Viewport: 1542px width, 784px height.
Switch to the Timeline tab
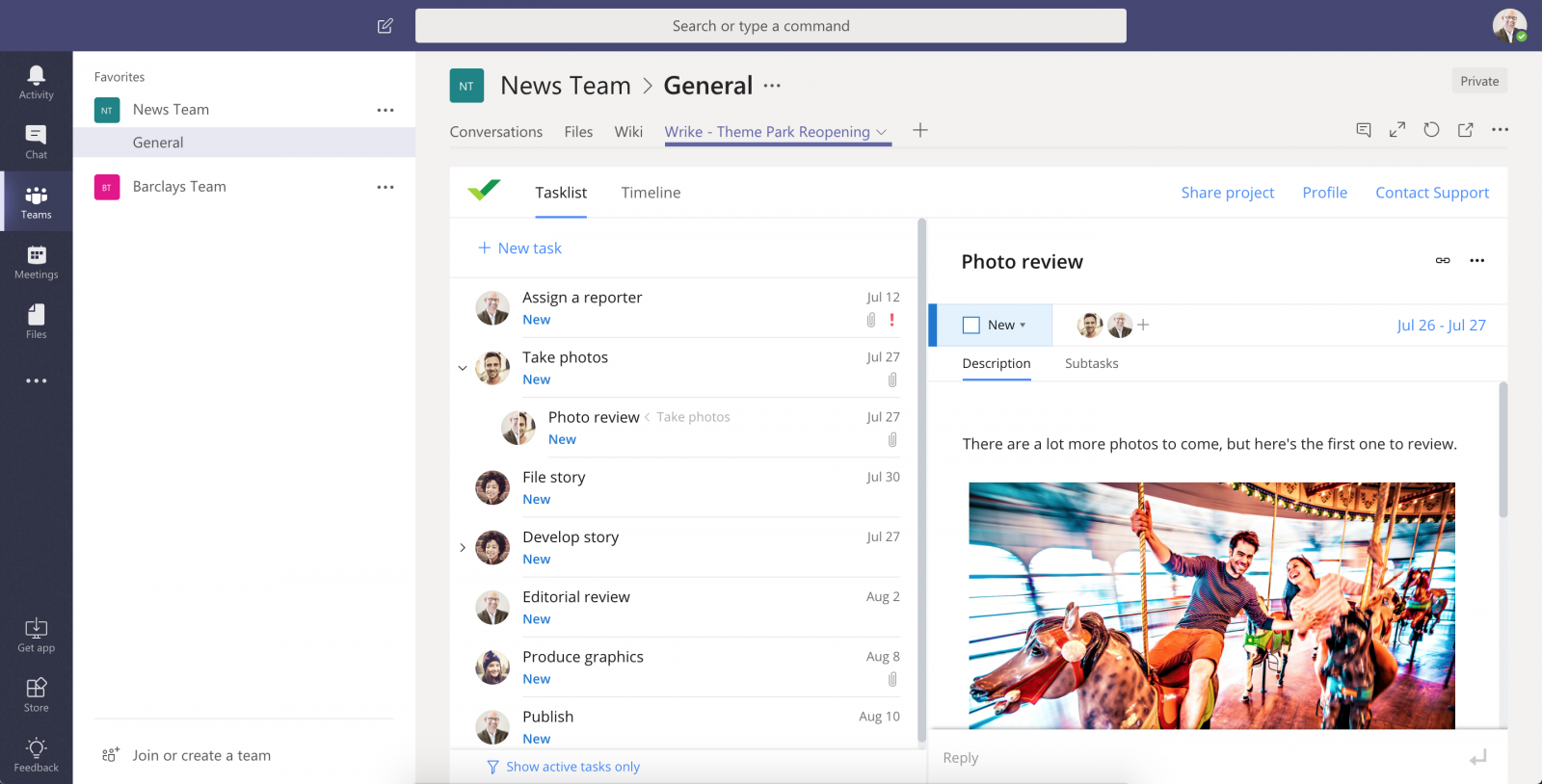[x=651, y=193]
